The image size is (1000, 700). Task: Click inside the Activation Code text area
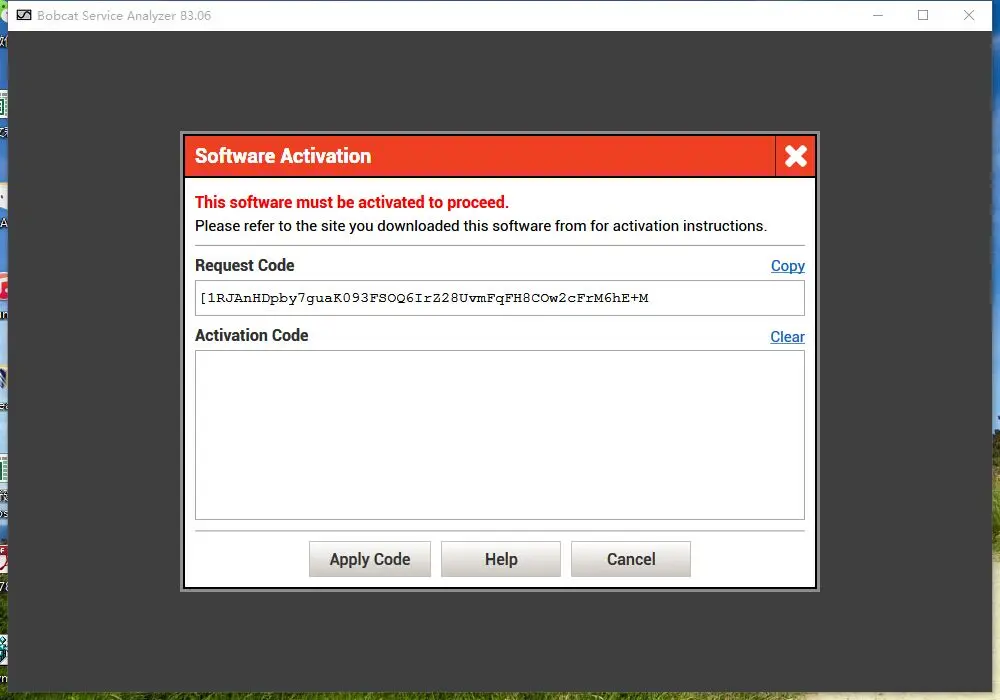pyautogui.click(x=499, y=435)
